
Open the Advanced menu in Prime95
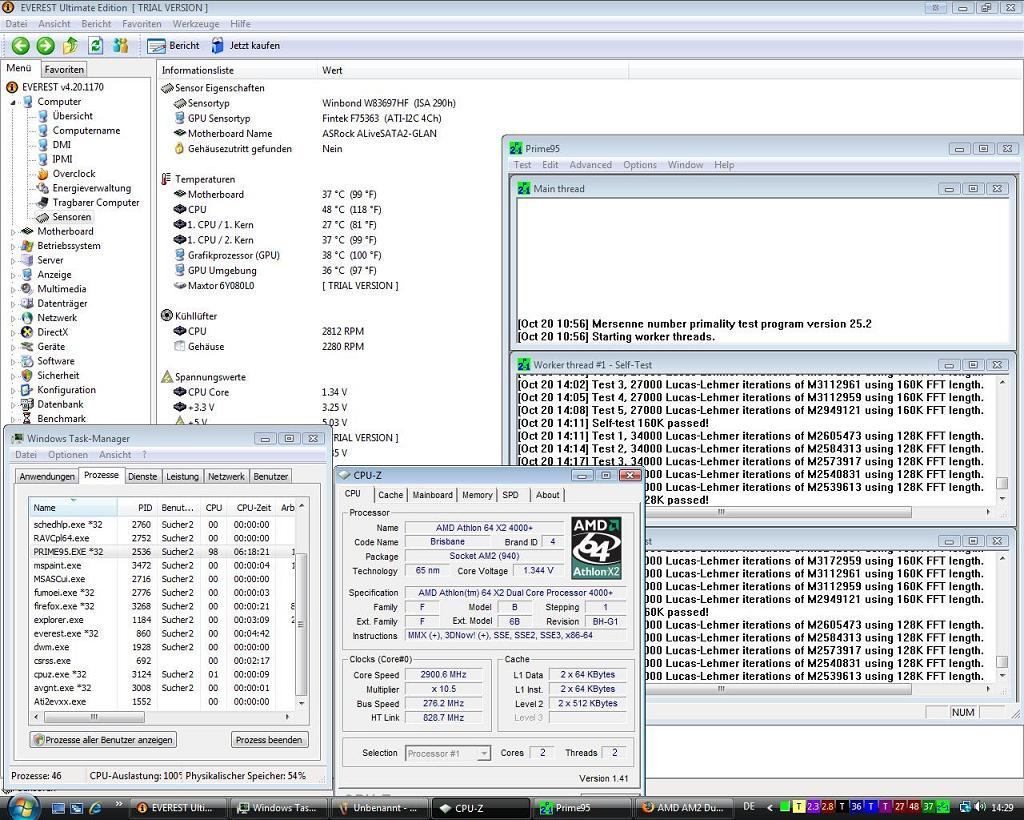(x=590, y=165)
